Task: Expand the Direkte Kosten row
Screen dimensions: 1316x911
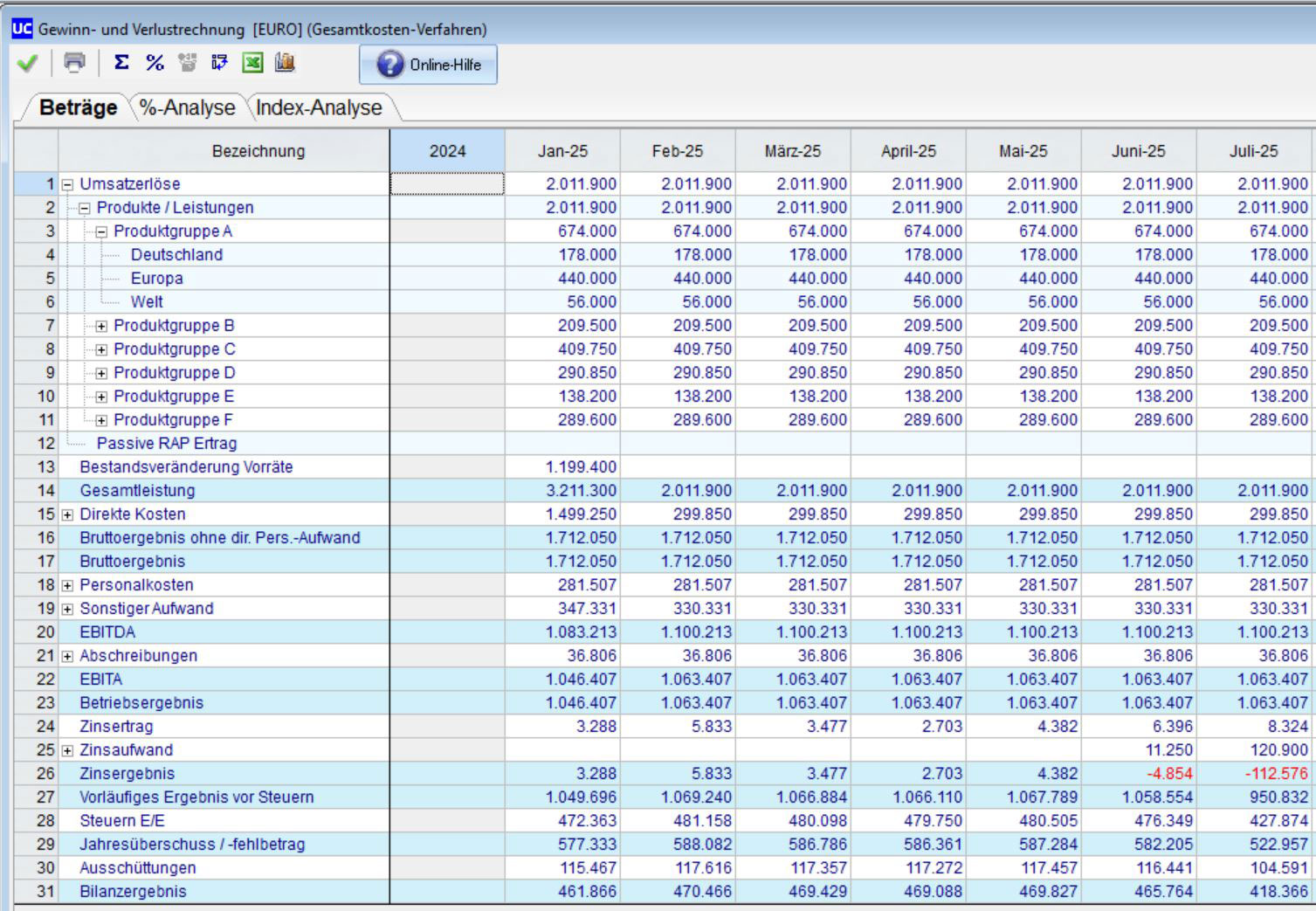Action: 68,515
